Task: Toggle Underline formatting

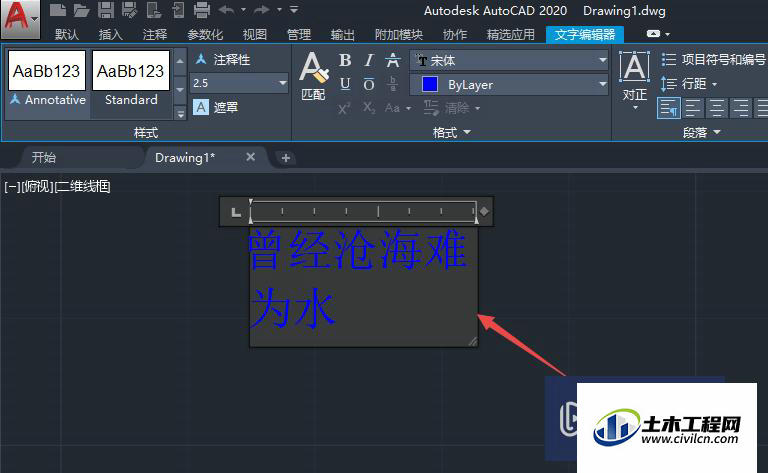Action: coord(345,84)
